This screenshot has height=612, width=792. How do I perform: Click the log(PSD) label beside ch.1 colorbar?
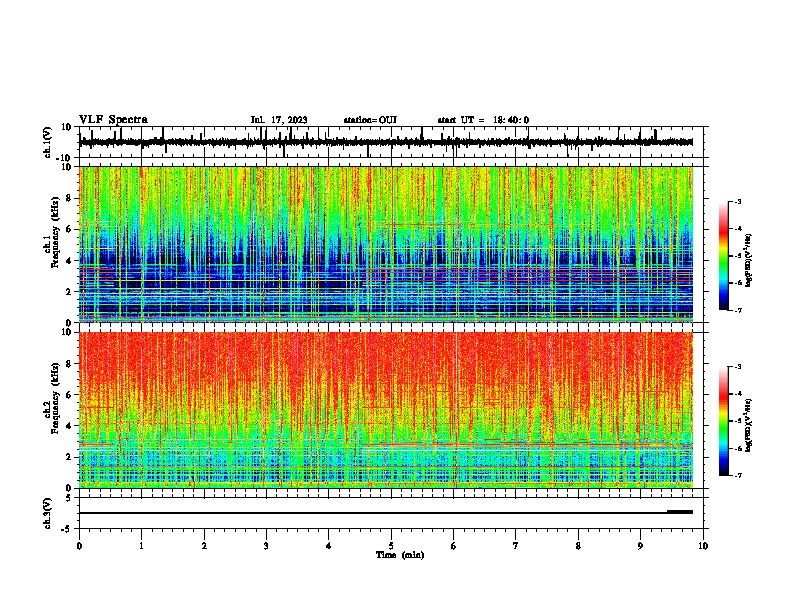click(748, 260)
